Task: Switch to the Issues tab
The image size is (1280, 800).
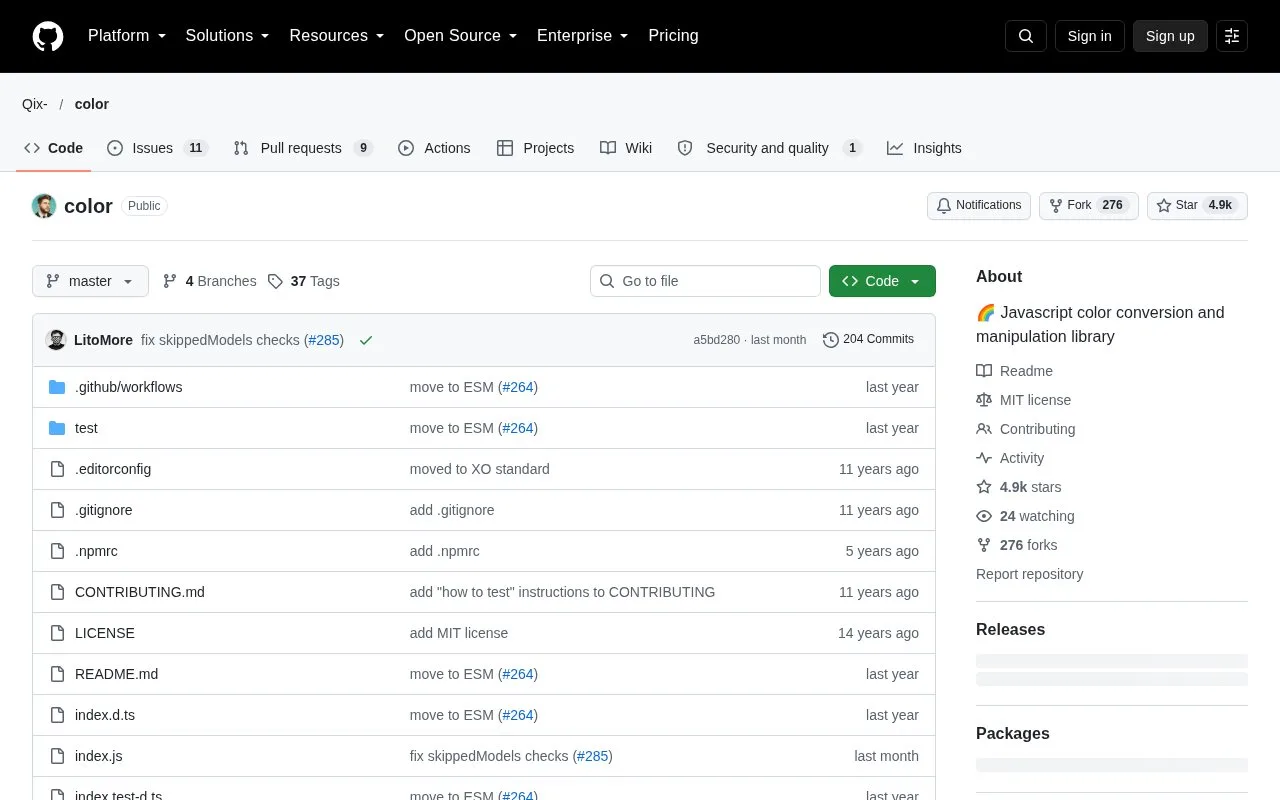Action: 157,148
